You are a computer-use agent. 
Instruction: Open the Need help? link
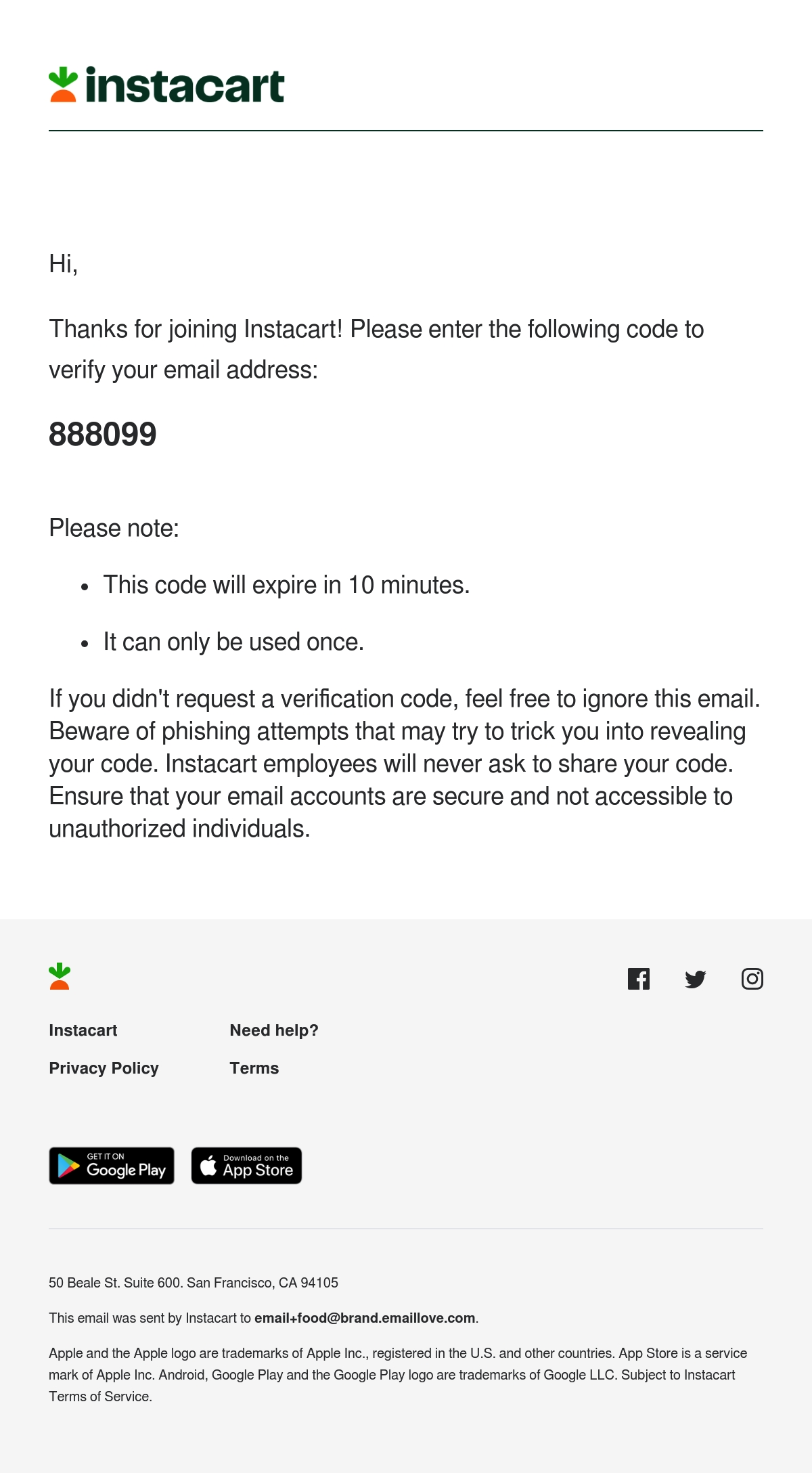[x=274, y=1030]
